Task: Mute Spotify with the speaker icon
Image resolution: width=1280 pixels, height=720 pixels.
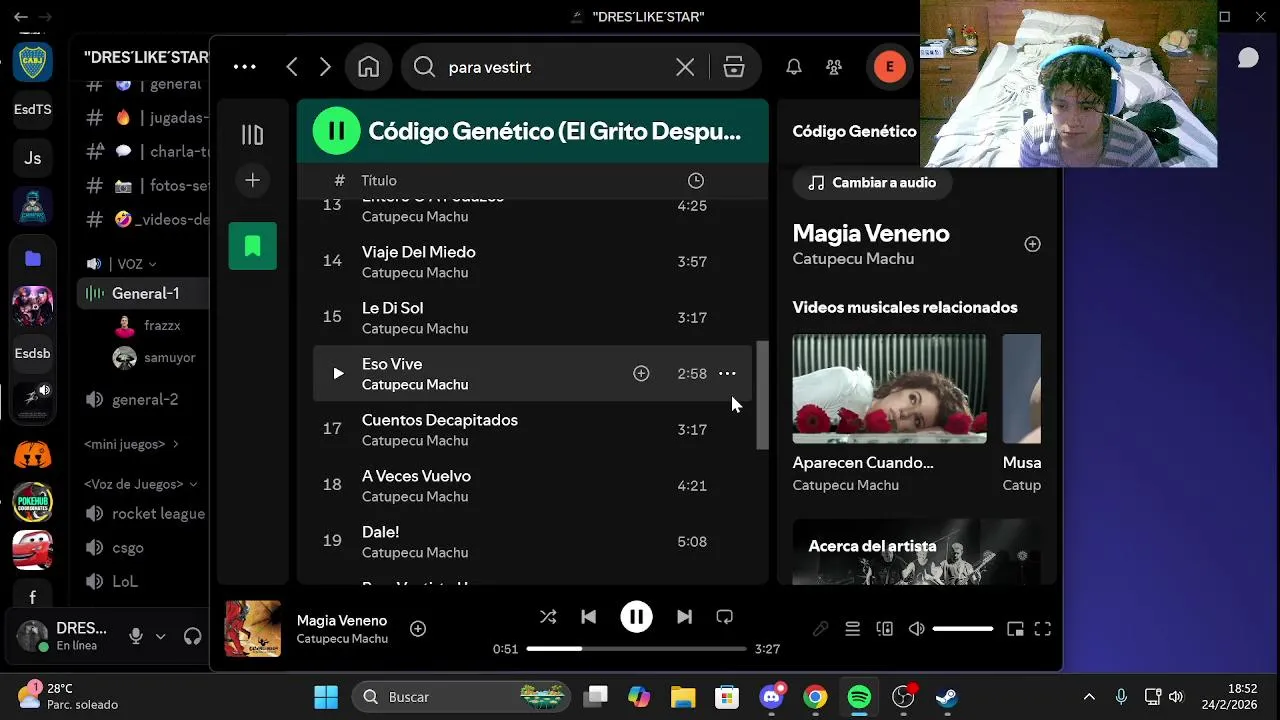Action: click(916, 629)
